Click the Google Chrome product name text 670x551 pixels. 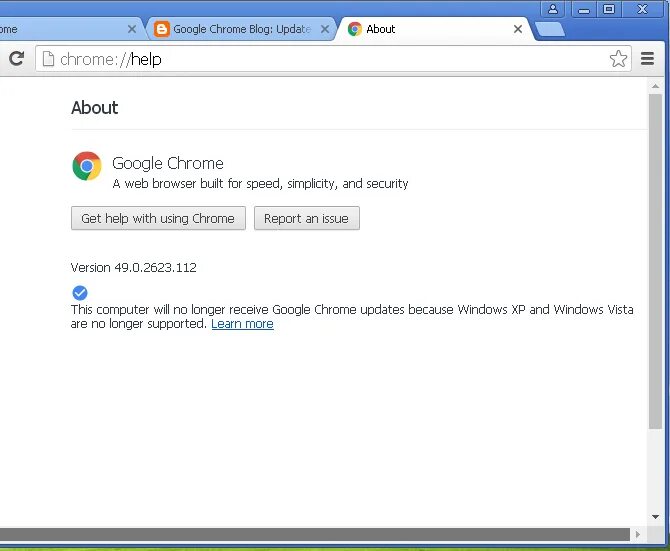168,164
